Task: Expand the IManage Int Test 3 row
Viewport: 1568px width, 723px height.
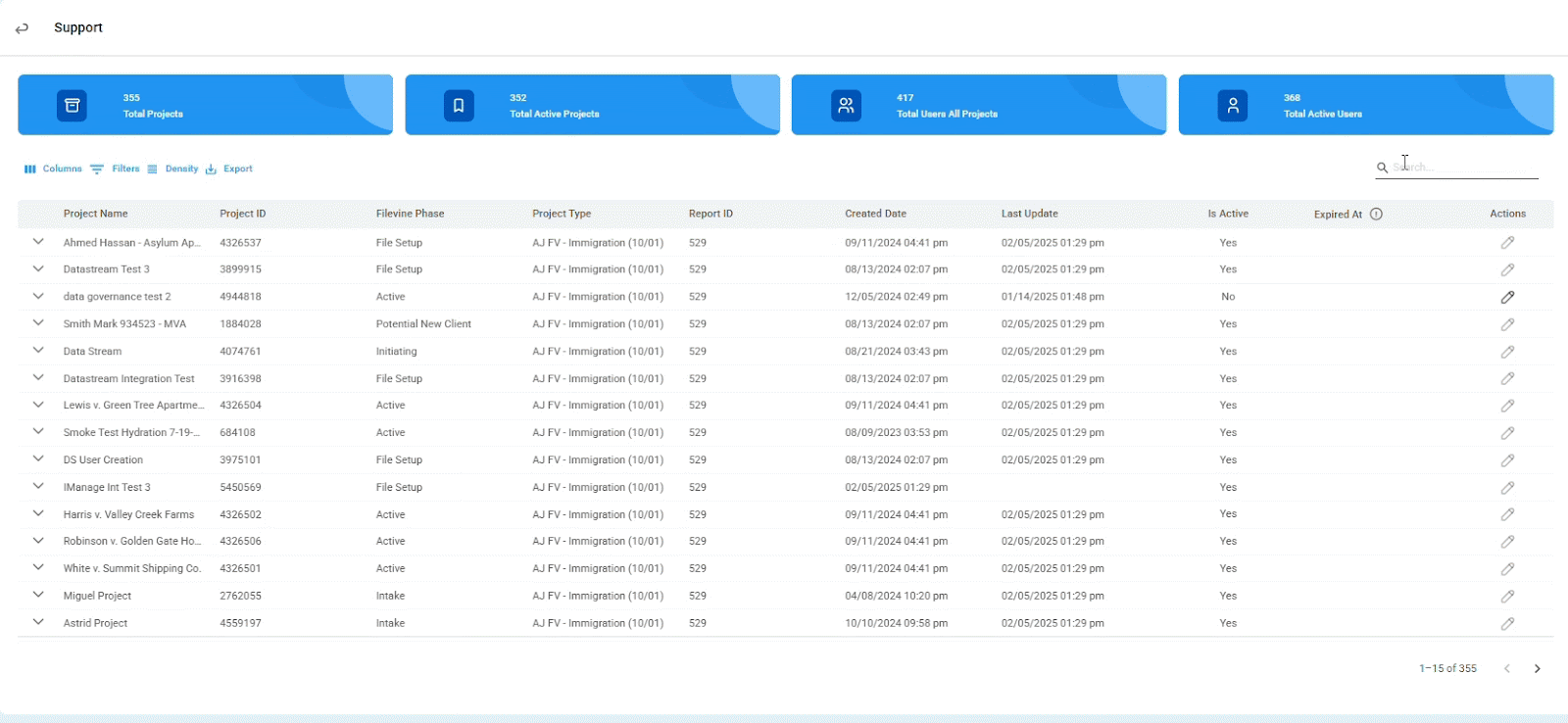Action: (38, 487)
